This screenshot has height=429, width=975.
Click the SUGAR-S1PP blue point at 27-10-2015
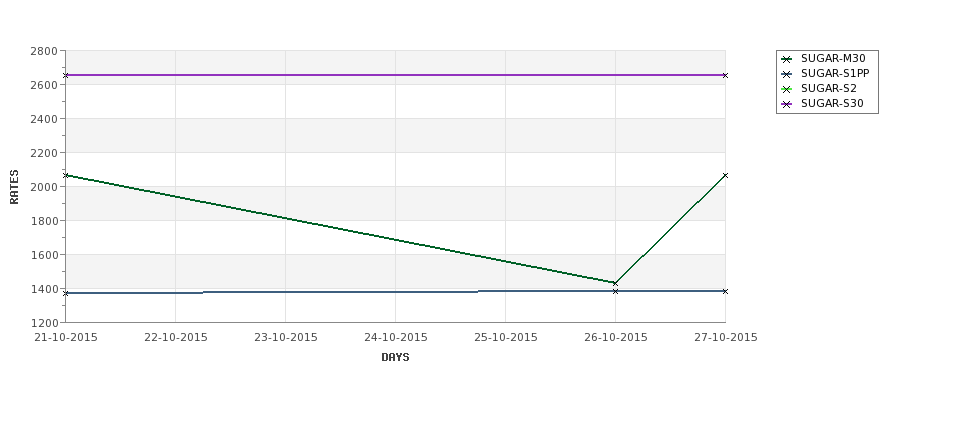pyautogui.click(x=725, y=291)
